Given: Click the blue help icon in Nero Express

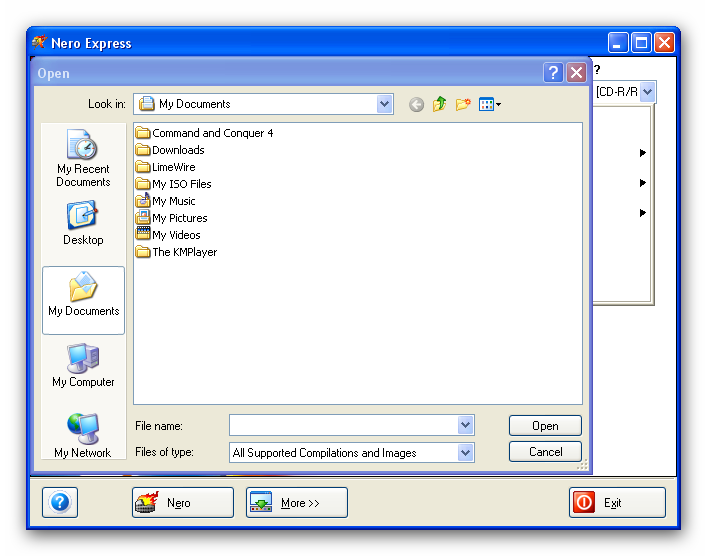Looking at the screenshot, I should pyautogui.click(x=60, y=502).
